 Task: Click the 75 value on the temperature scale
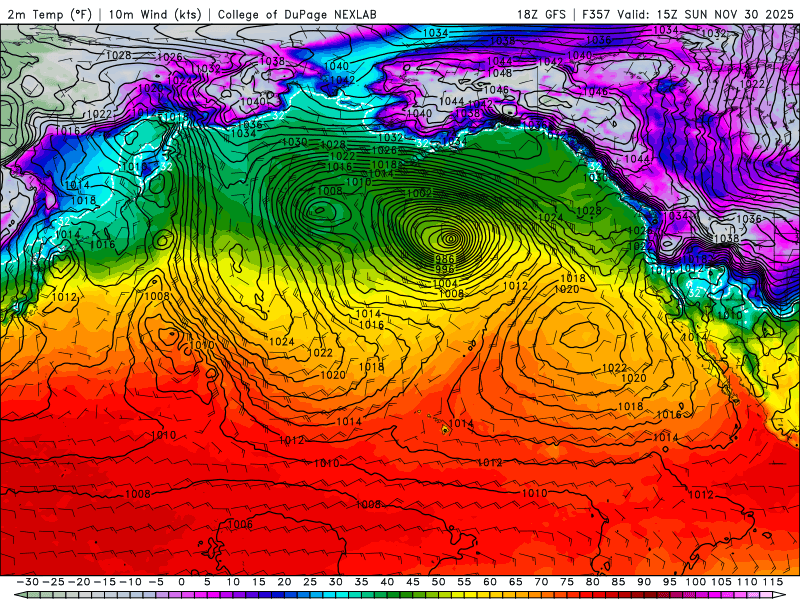567,582
